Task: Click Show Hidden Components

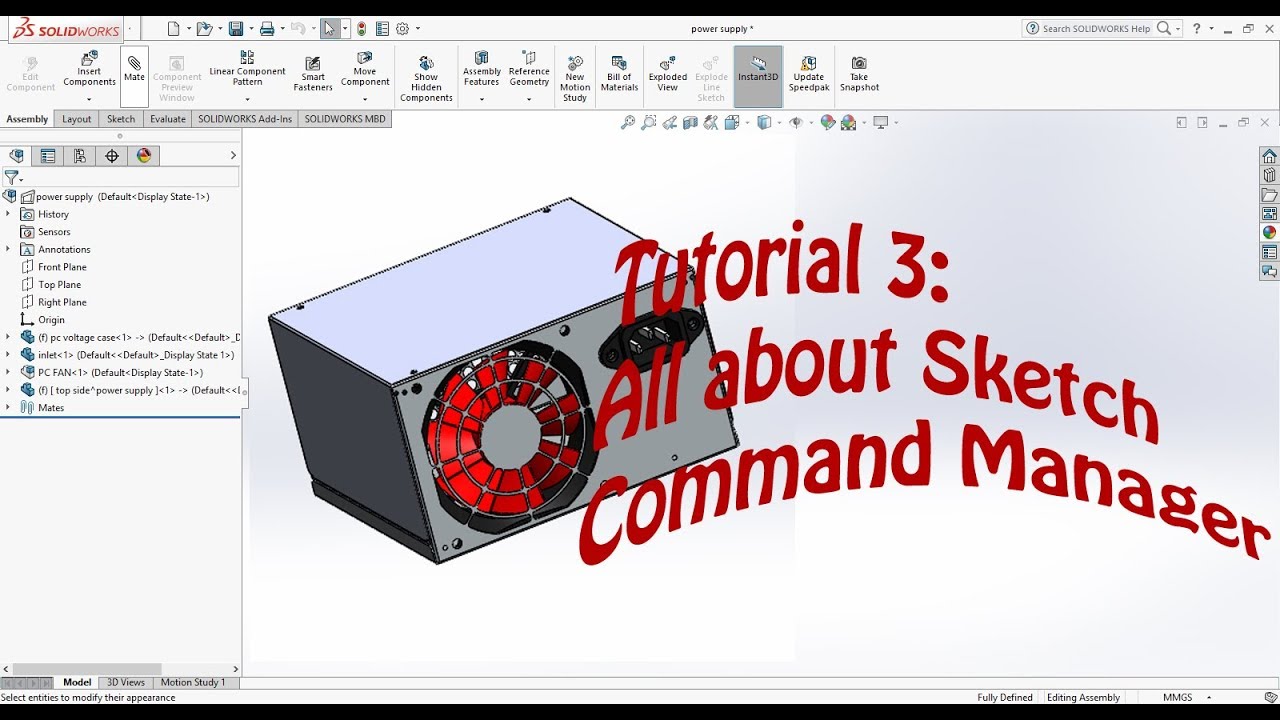Action: (x=426, y=80)
